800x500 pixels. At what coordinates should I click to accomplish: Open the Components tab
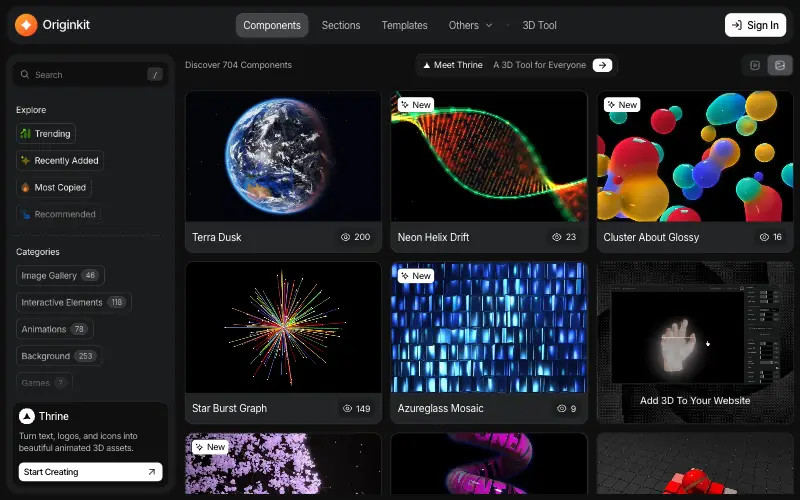(x=272, y=25)
